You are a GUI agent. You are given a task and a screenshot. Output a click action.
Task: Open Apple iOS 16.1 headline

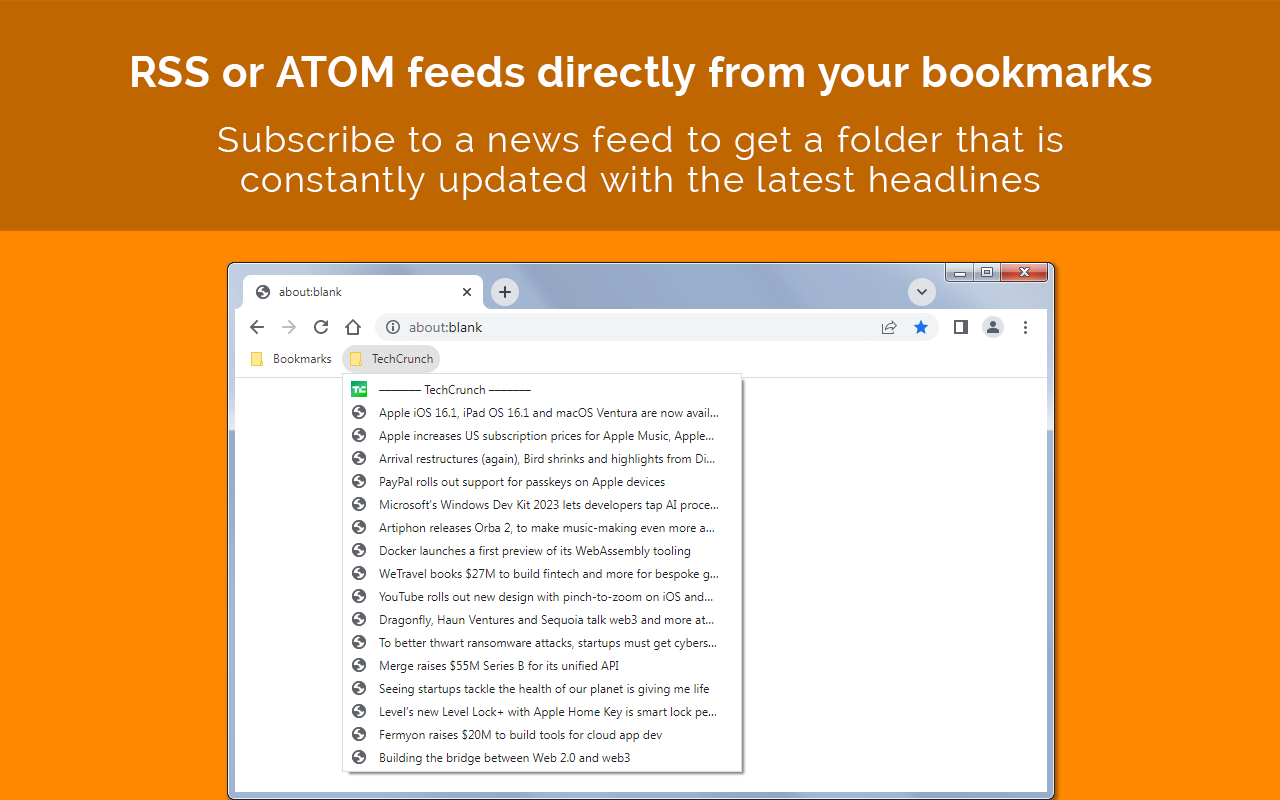pyautogui.click(x=542, y=413)
